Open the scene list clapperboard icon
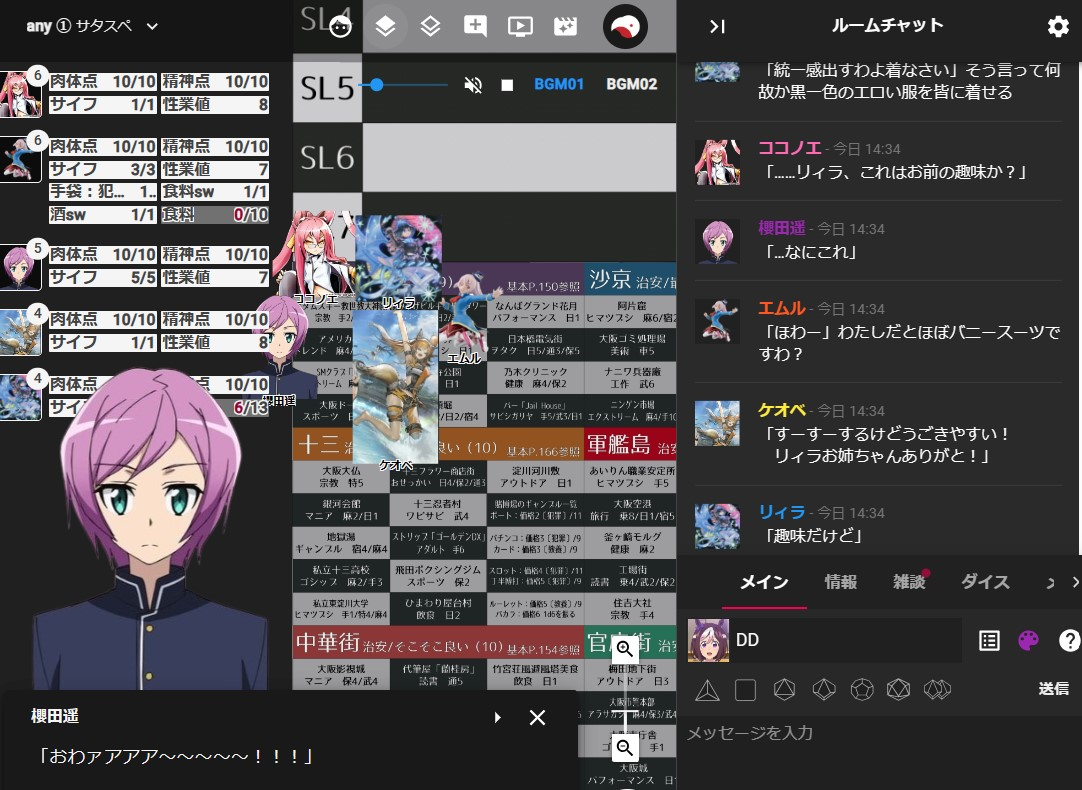The image size is (1082, 790). (565, 26)
